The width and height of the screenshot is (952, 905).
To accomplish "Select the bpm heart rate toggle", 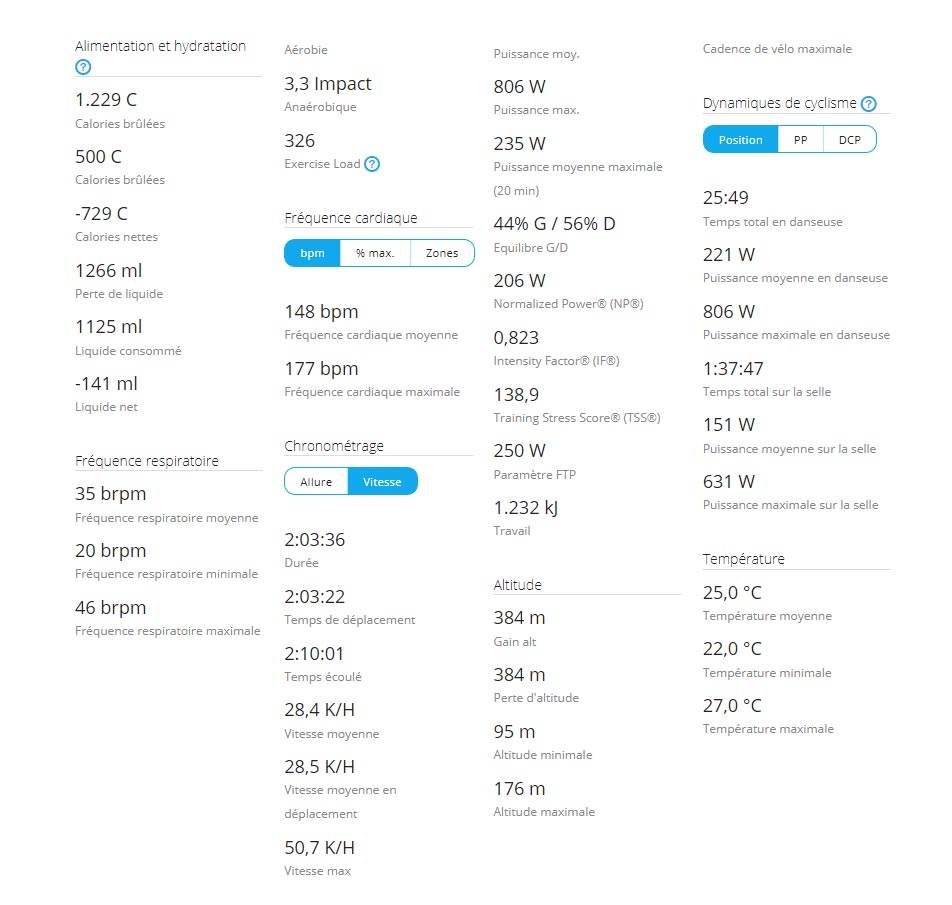I will pyautogui.click(x=312, y=253).
